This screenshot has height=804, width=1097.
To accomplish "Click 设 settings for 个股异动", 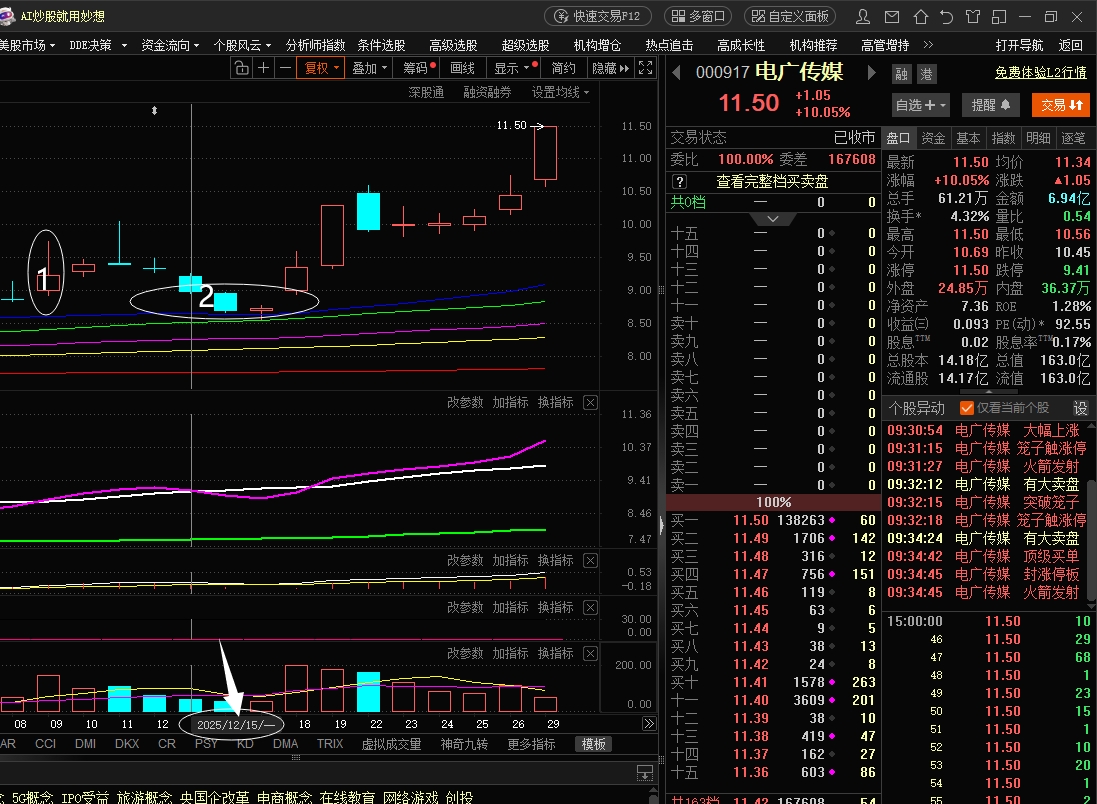I will click(1080, 408).
